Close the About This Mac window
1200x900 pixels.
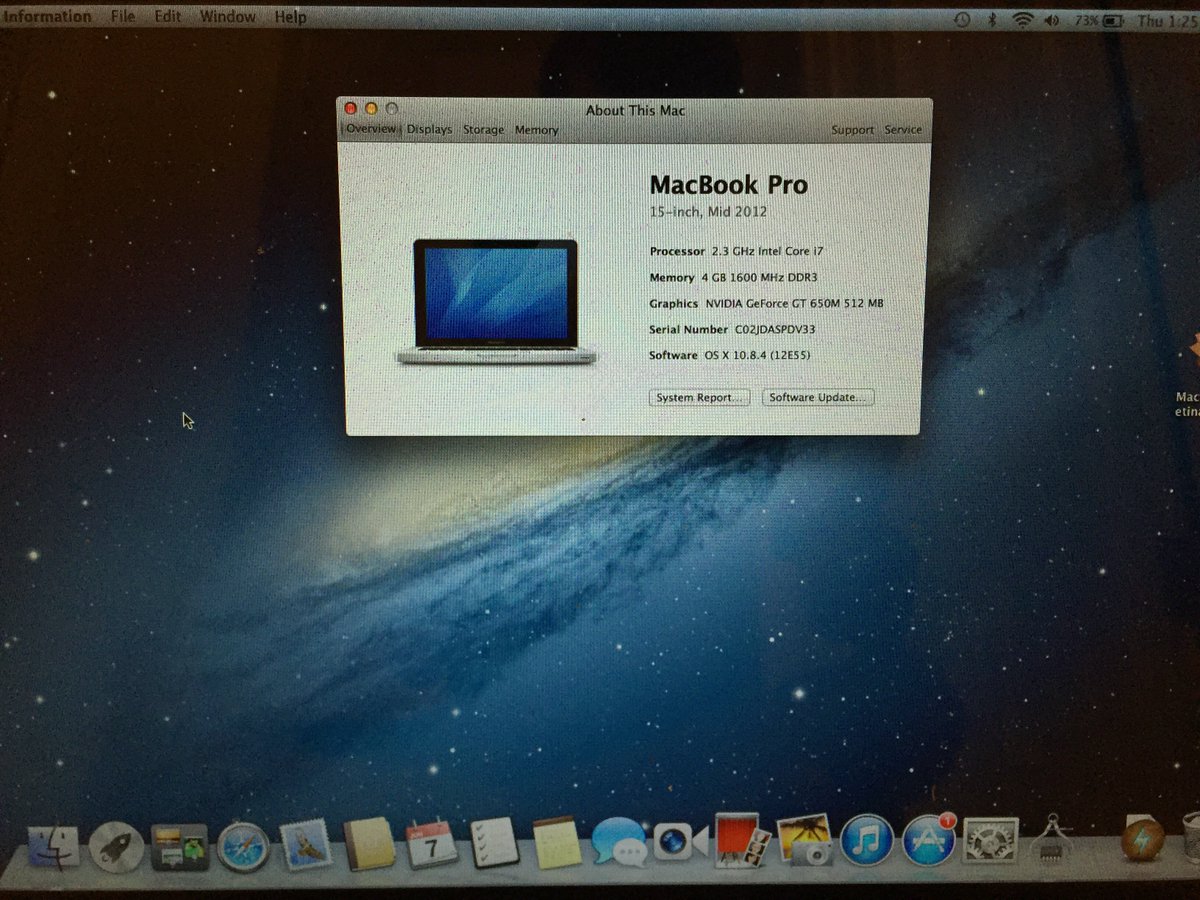pos(350,108)
